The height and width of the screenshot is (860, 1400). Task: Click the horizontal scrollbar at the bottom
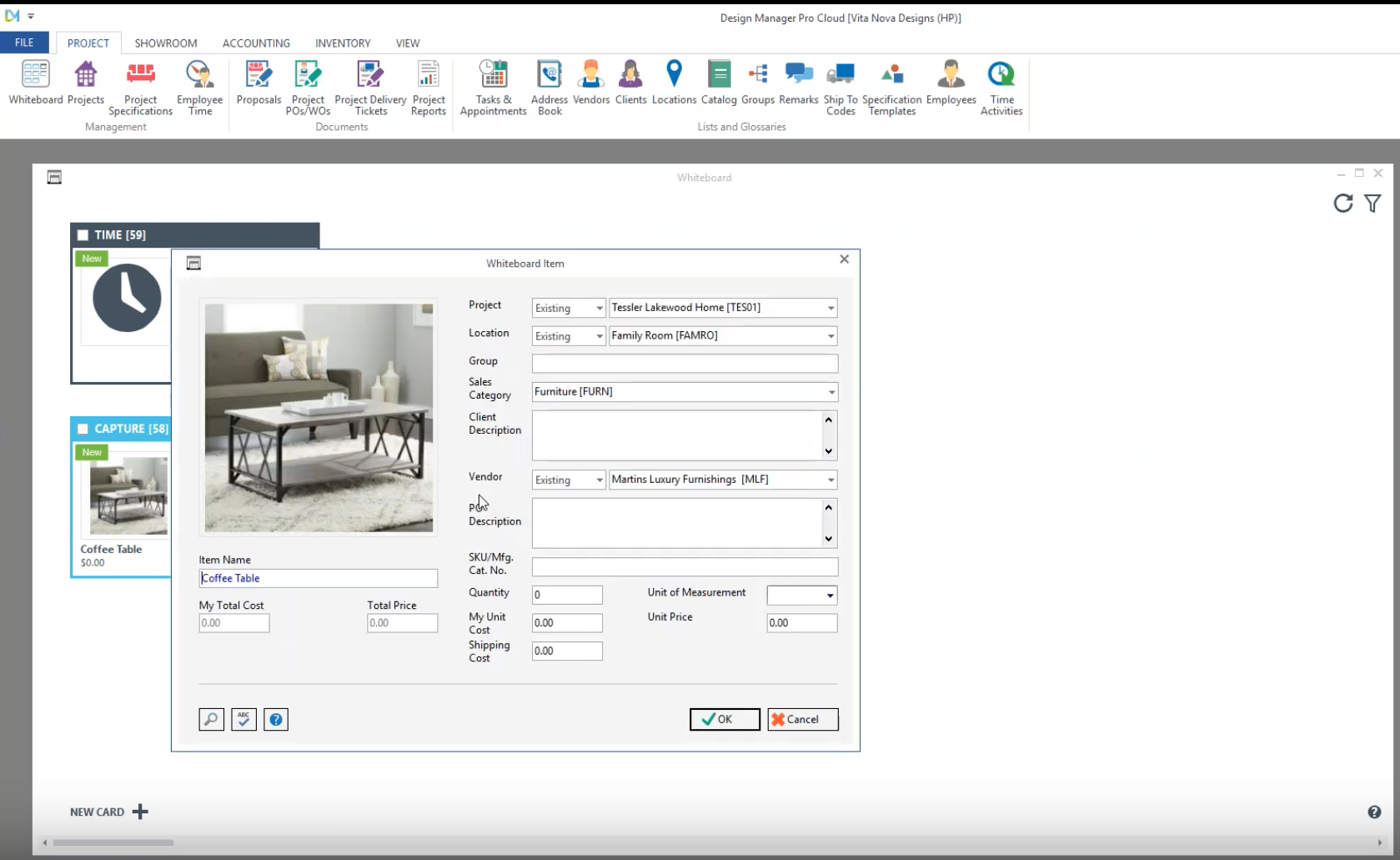click(x=113, y=842)
